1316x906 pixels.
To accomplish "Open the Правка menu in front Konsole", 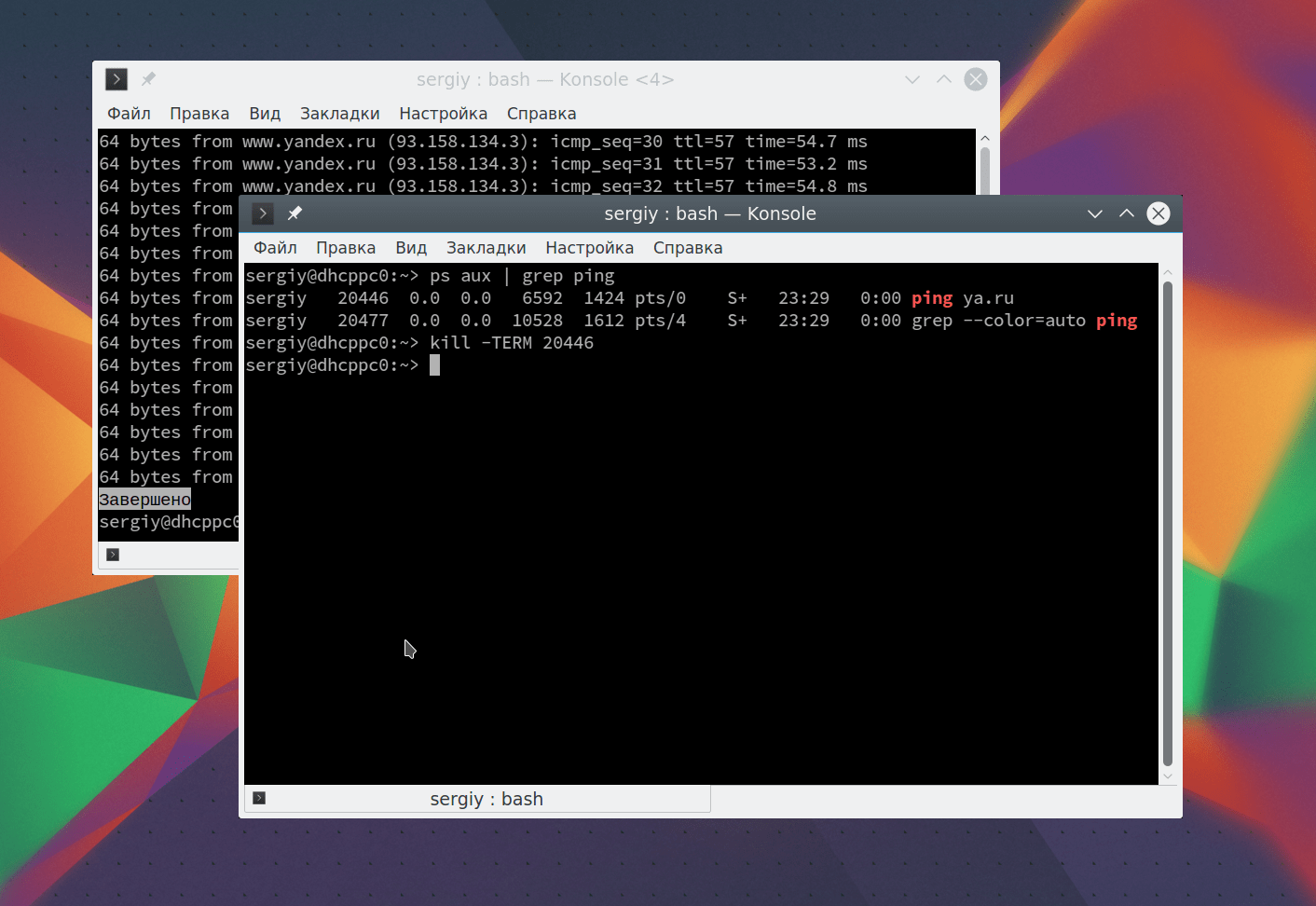I will (346, 248).
